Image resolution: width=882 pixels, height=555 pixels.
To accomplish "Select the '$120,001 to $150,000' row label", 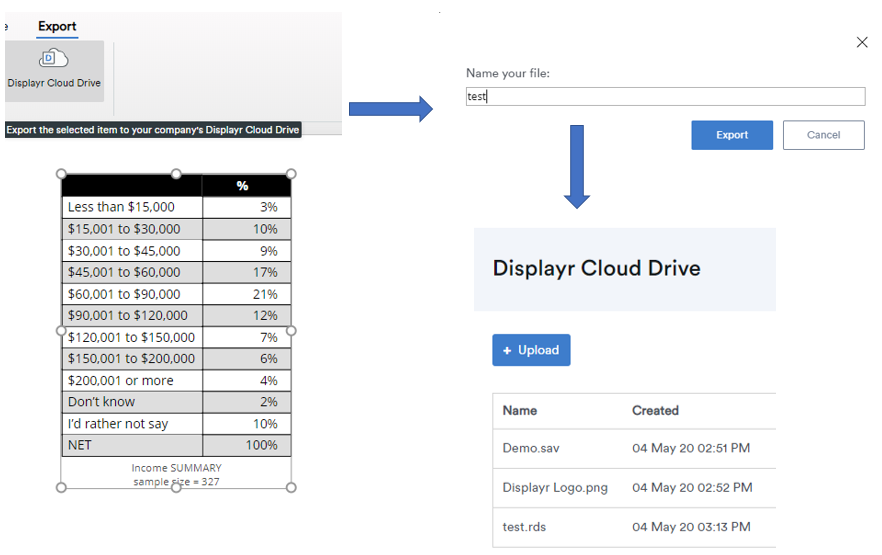I will [x=131, y=337].
